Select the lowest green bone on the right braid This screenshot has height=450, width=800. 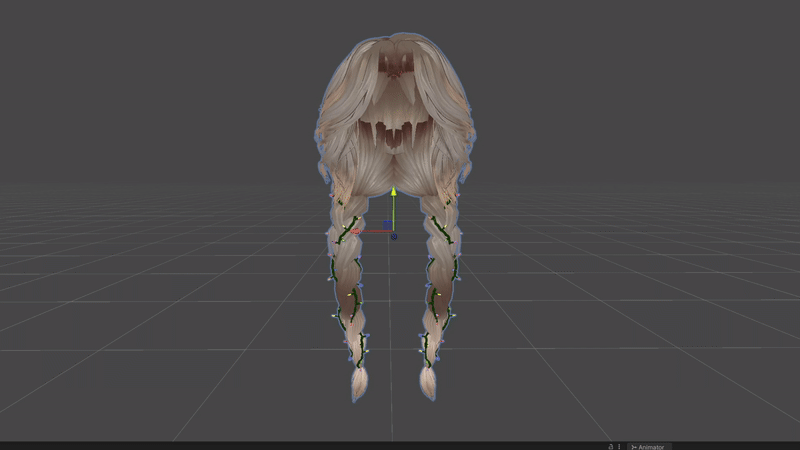click(x=426, y=348)
